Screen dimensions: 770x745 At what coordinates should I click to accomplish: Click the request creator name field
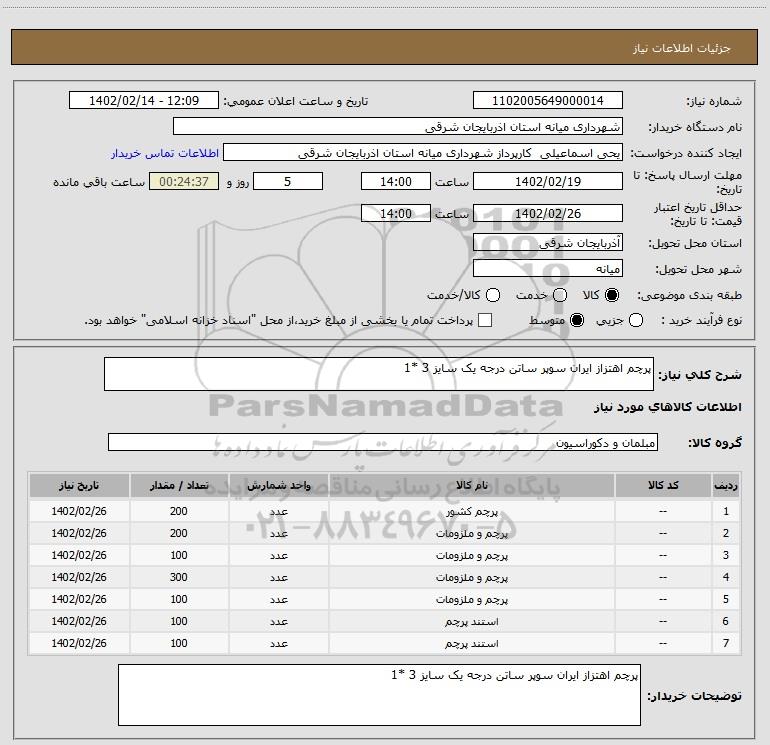point(423,153)
